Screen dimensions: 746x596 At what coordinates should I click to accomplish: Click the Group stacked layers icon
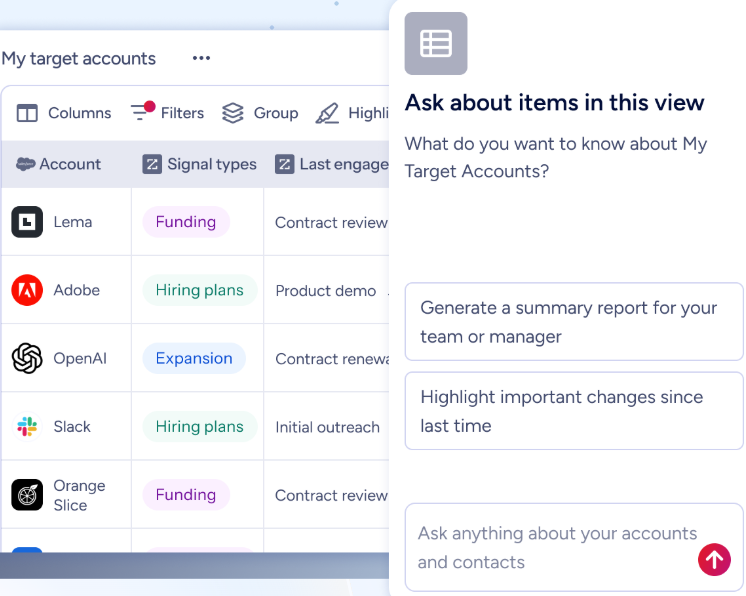pos(233,113)
